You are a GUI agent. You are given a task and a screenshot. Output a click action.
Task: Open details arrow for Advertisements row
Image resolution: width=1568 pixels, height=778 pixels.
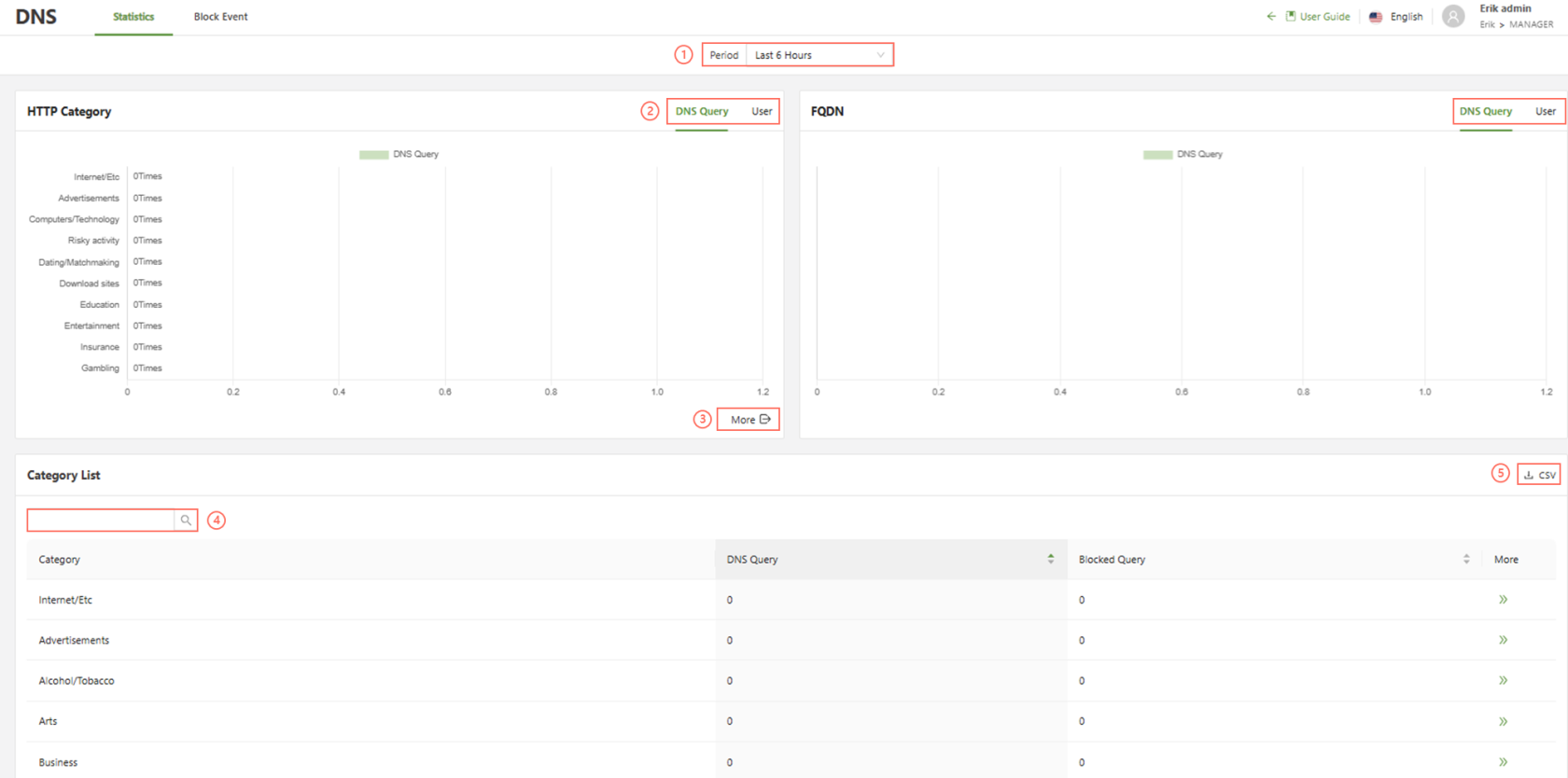[x=1503, y=640]
